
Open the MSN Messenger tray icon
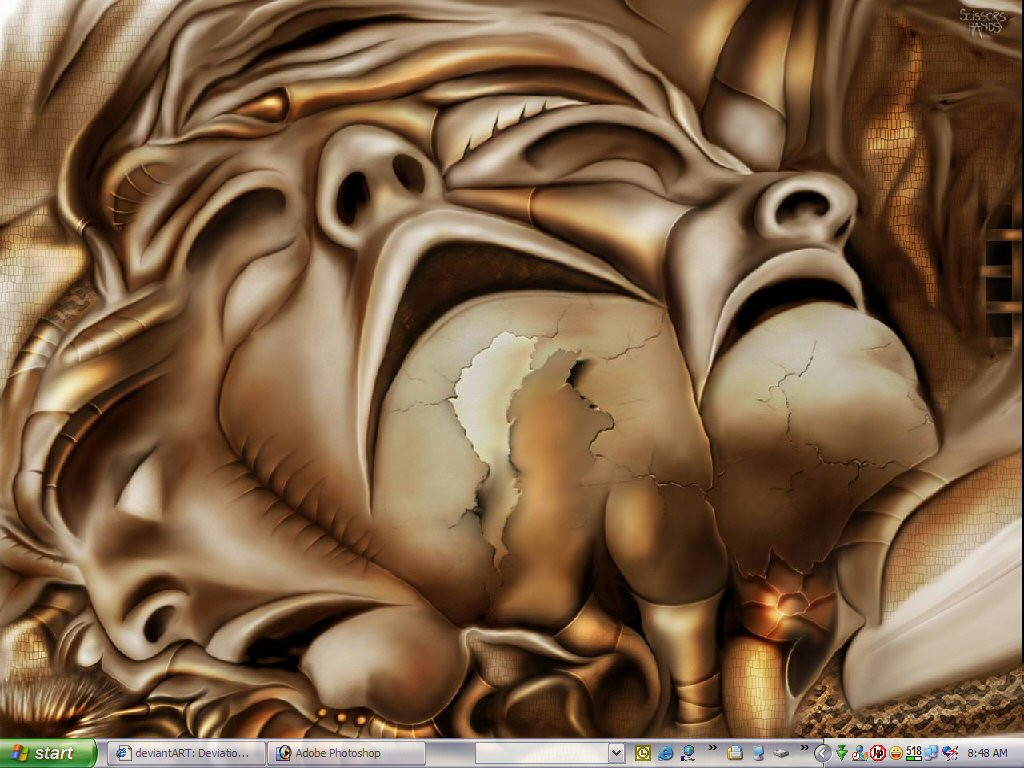point(859,753)
